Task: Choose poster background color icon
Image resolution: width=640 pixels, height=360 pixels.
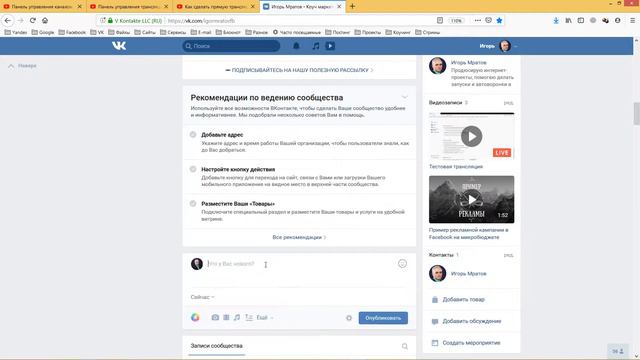Action: [x=195, y=317]
